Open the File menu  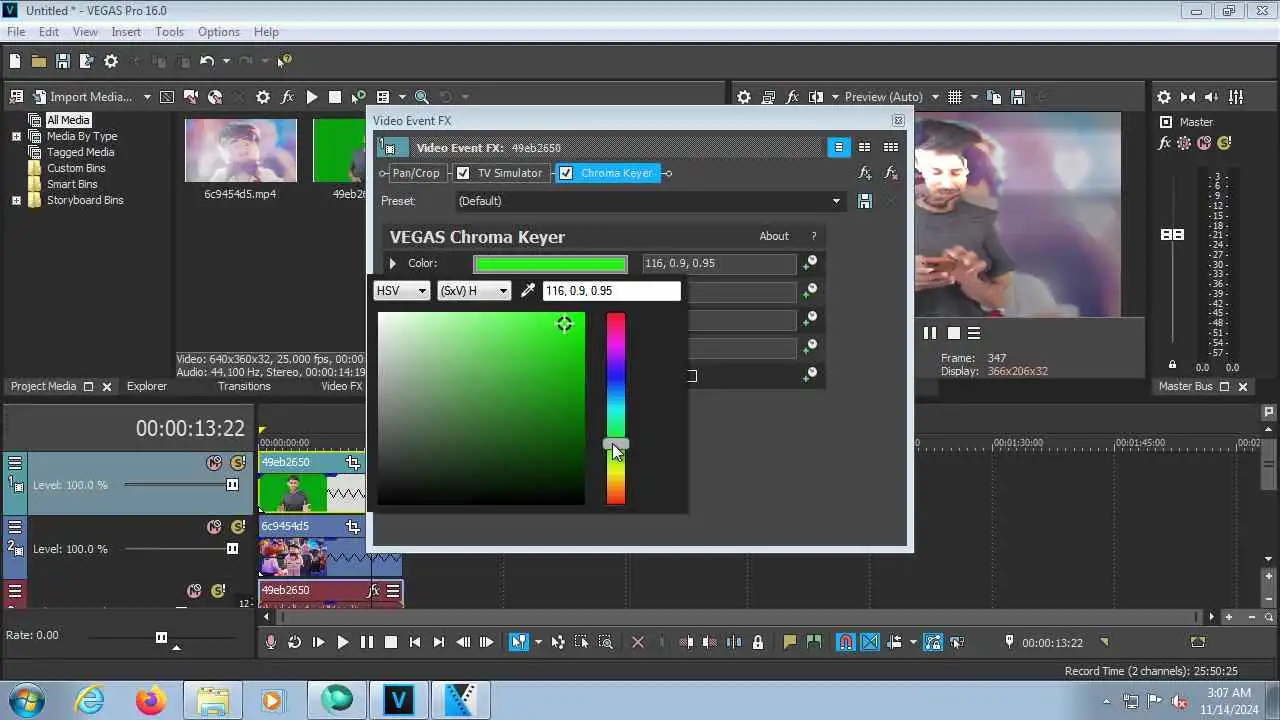(16, 32)
